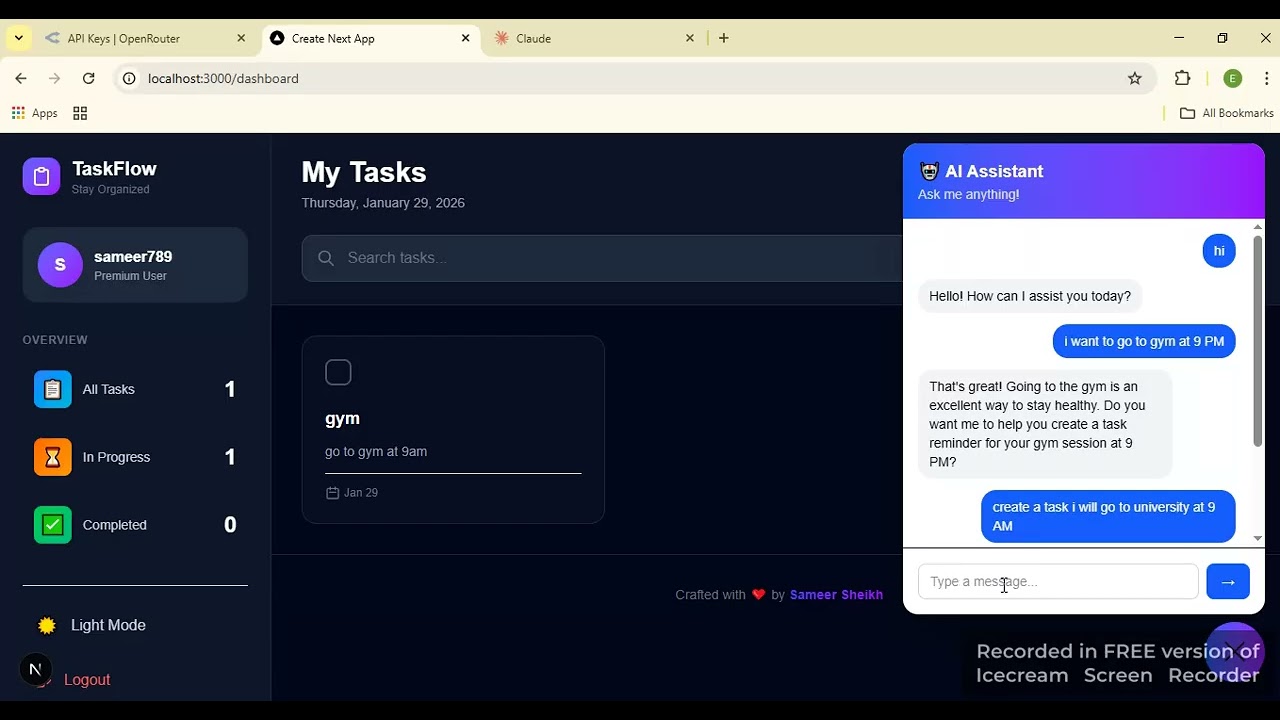Click the 'Thursday, January 29, 2026' date
1280x720 pixels.
click(383, 203)
